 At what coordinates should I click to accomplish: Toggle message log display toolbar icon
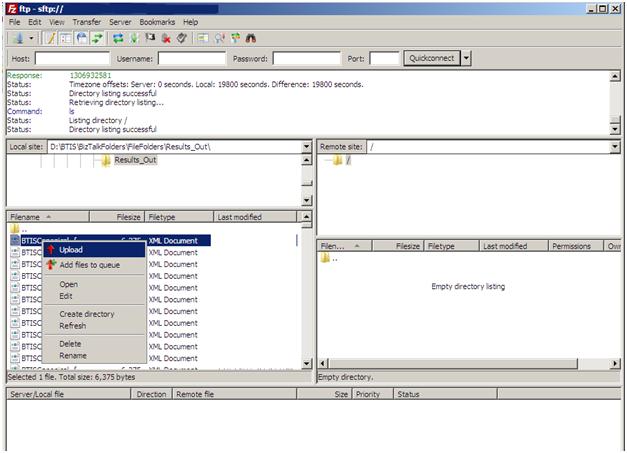click(x=52, y=38)
